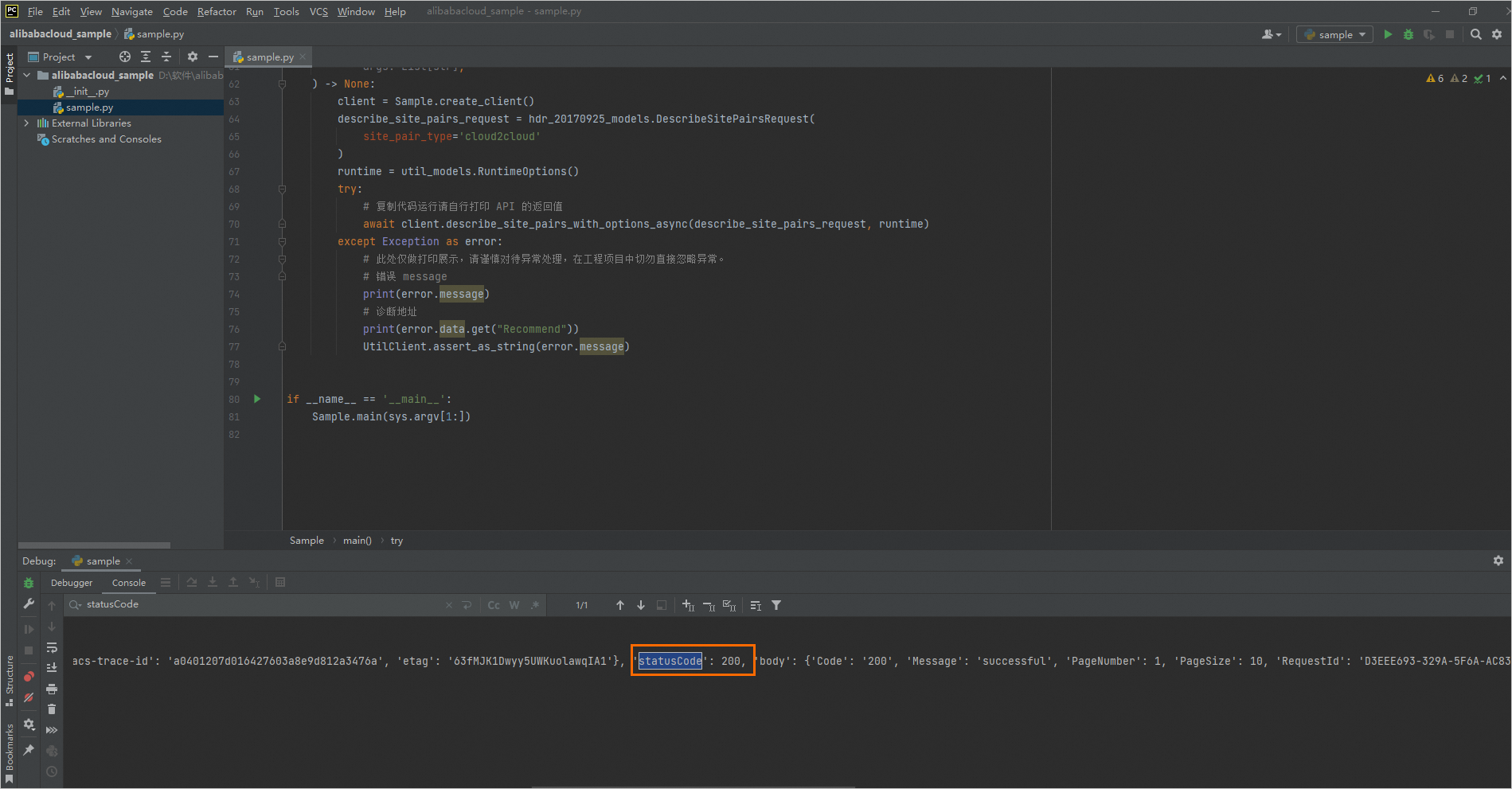1512x789 pixels.
Task: Close the sample debug session tab
Action: (129, 561)
